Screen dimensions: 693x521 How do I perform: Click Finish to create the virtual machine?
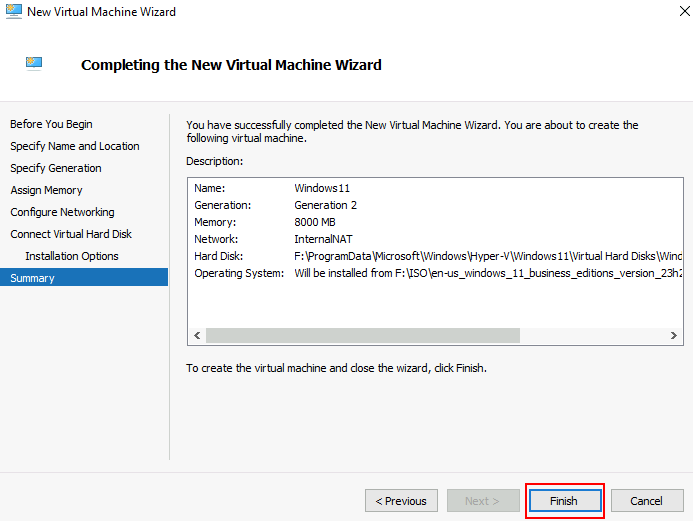(565, 501)
